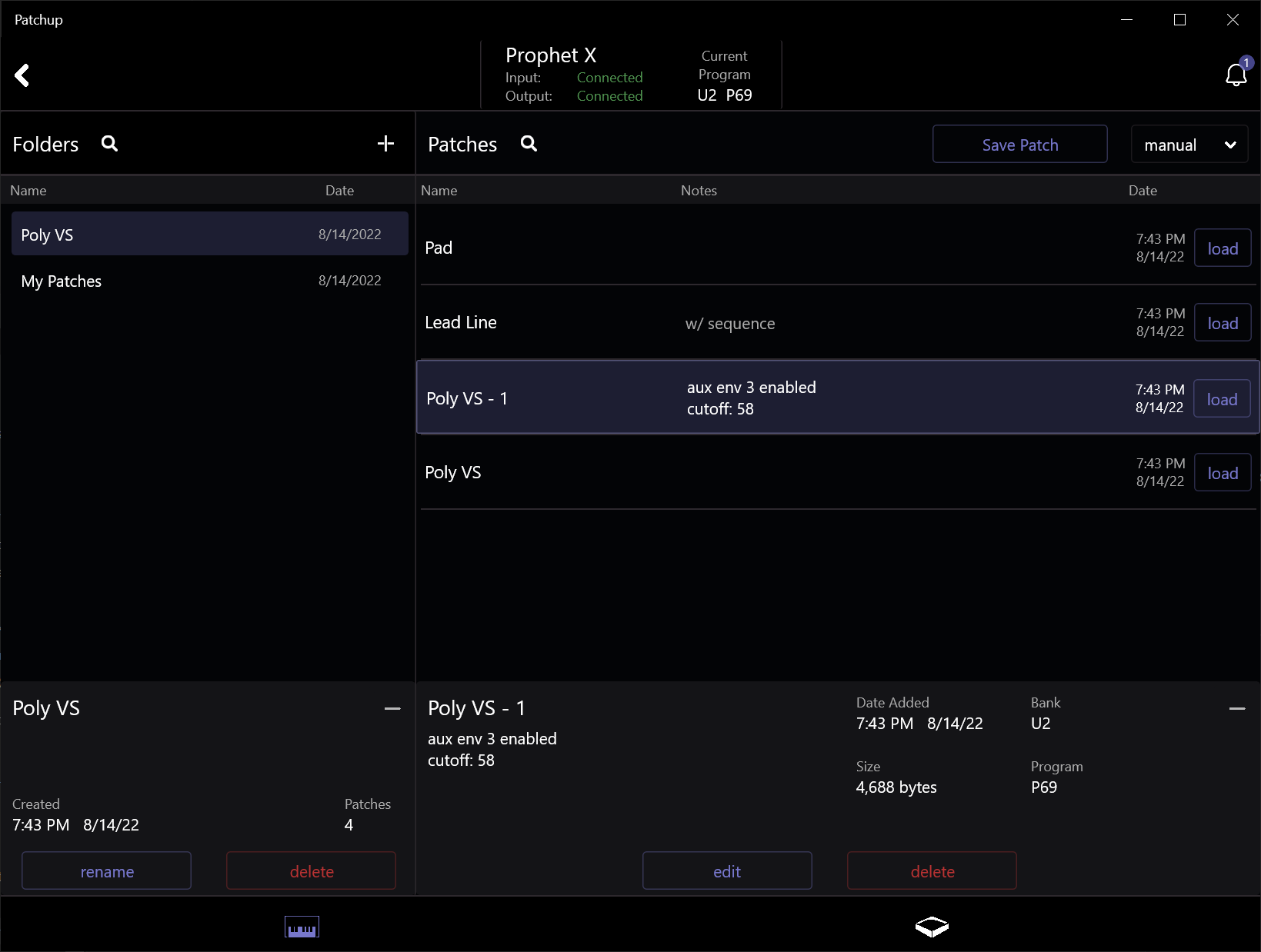Image resolution: width=1261 pixels, height=952 pixels.
Task: Select the Poly VS folder row
Action: pos(209,234)
